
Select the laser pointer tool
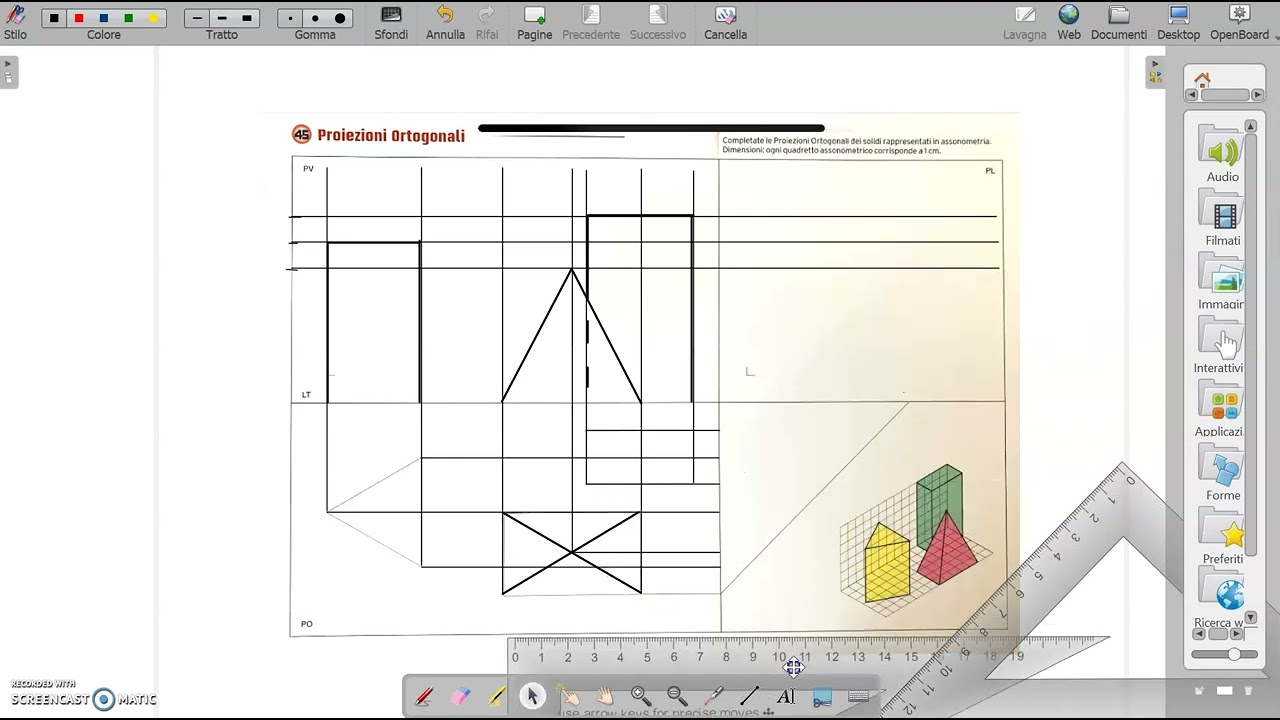[x=714, y=697]
